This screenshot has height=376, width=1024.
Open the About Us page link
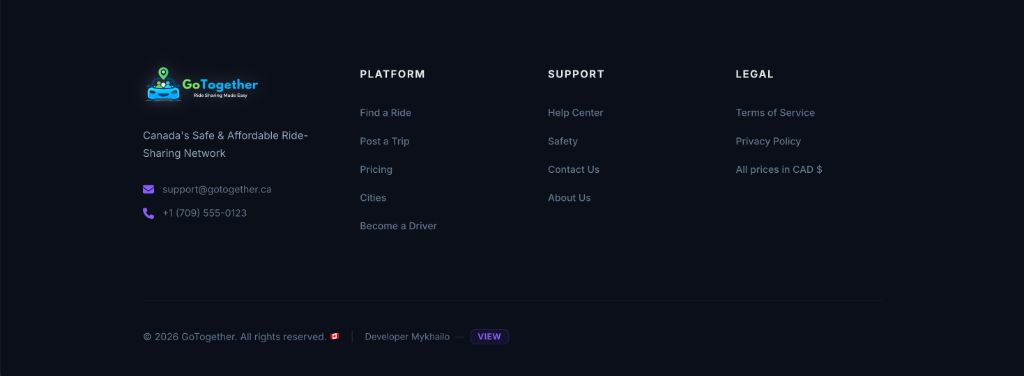point(569,198)
